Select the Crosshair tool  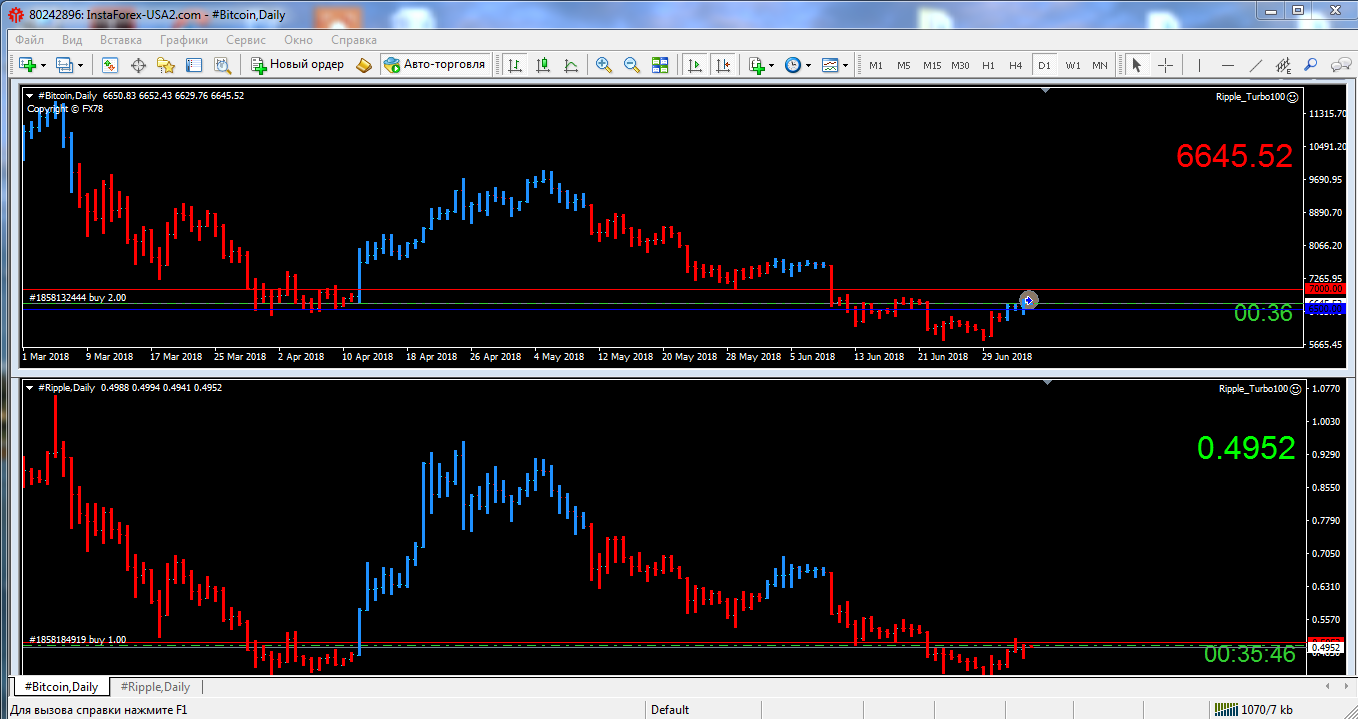1165,65
